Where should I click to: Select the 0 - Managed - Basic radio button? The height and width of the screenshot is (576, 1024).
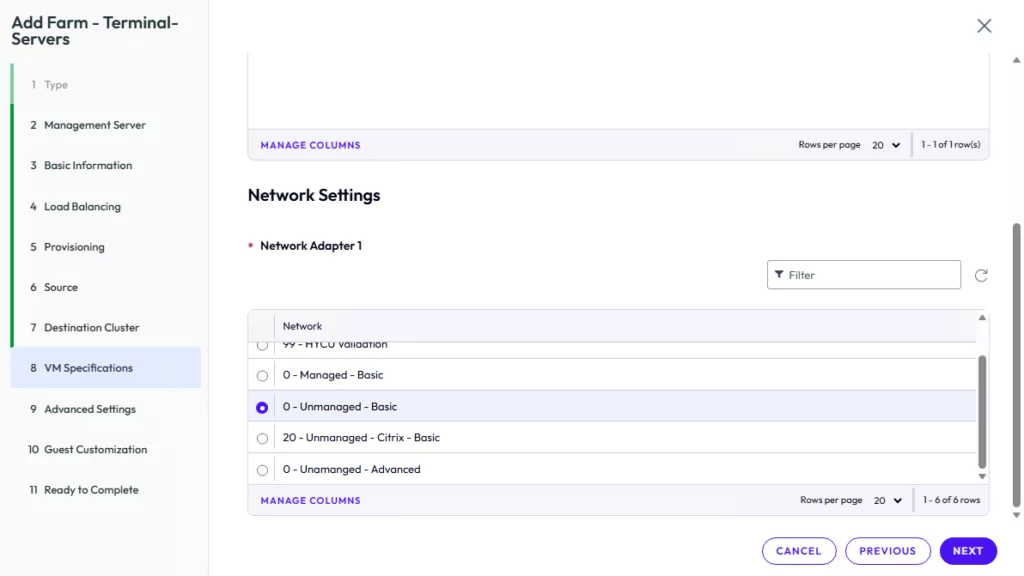tap(262, 376)
